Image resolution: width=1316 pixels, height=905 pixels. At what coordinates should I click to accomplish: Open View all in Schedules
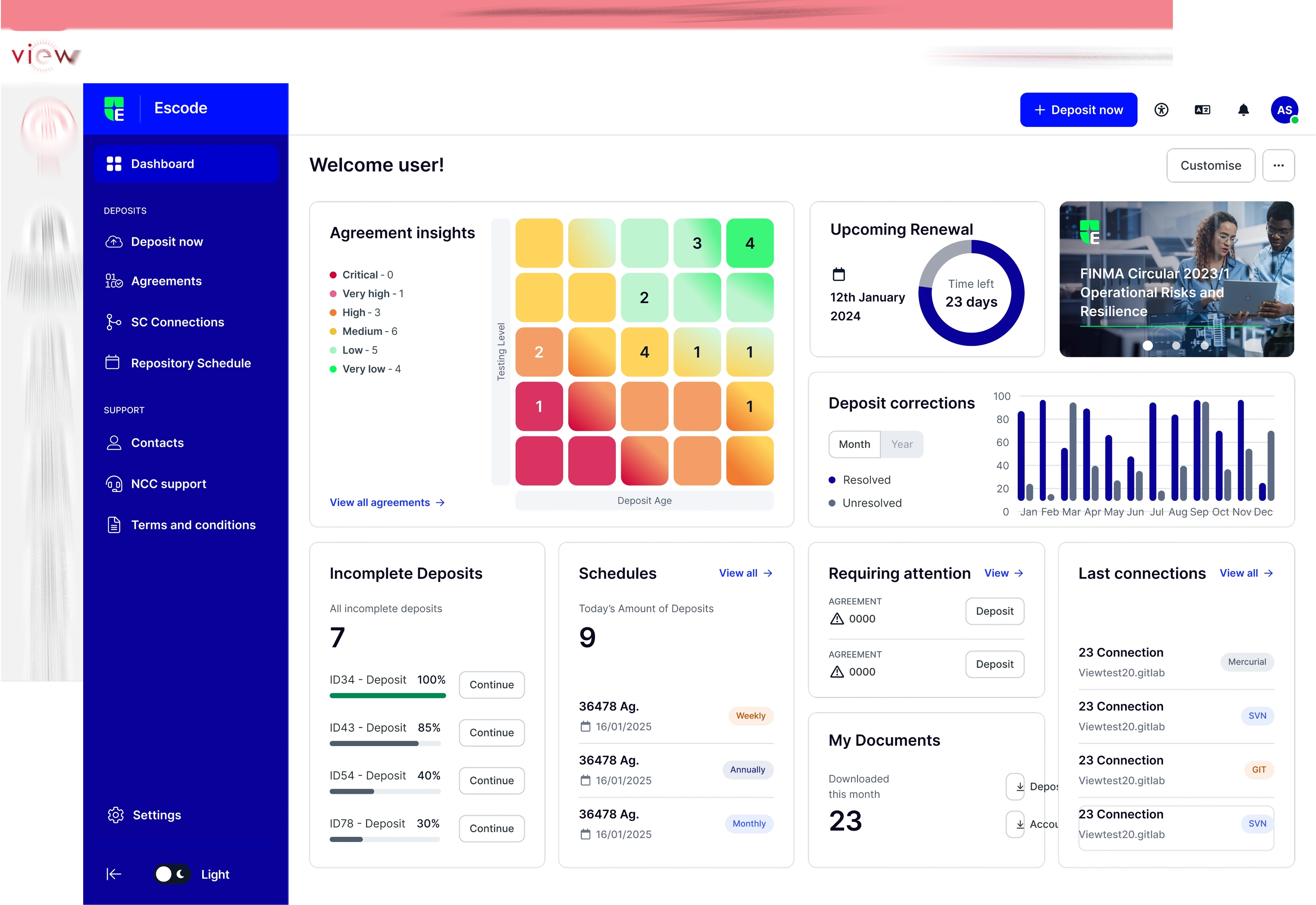tap(745, 573)
